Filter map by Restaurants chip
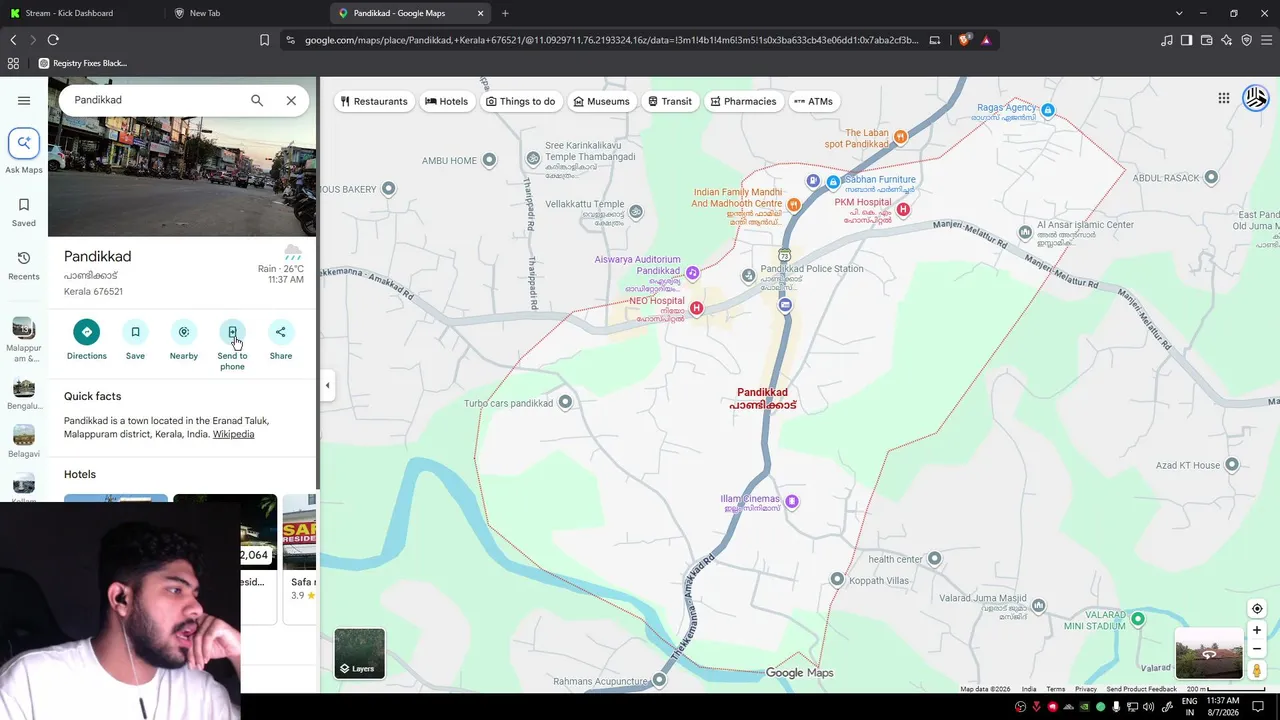Image resolution: width=1280 pixels, height=720 pixels. [374, 101]
